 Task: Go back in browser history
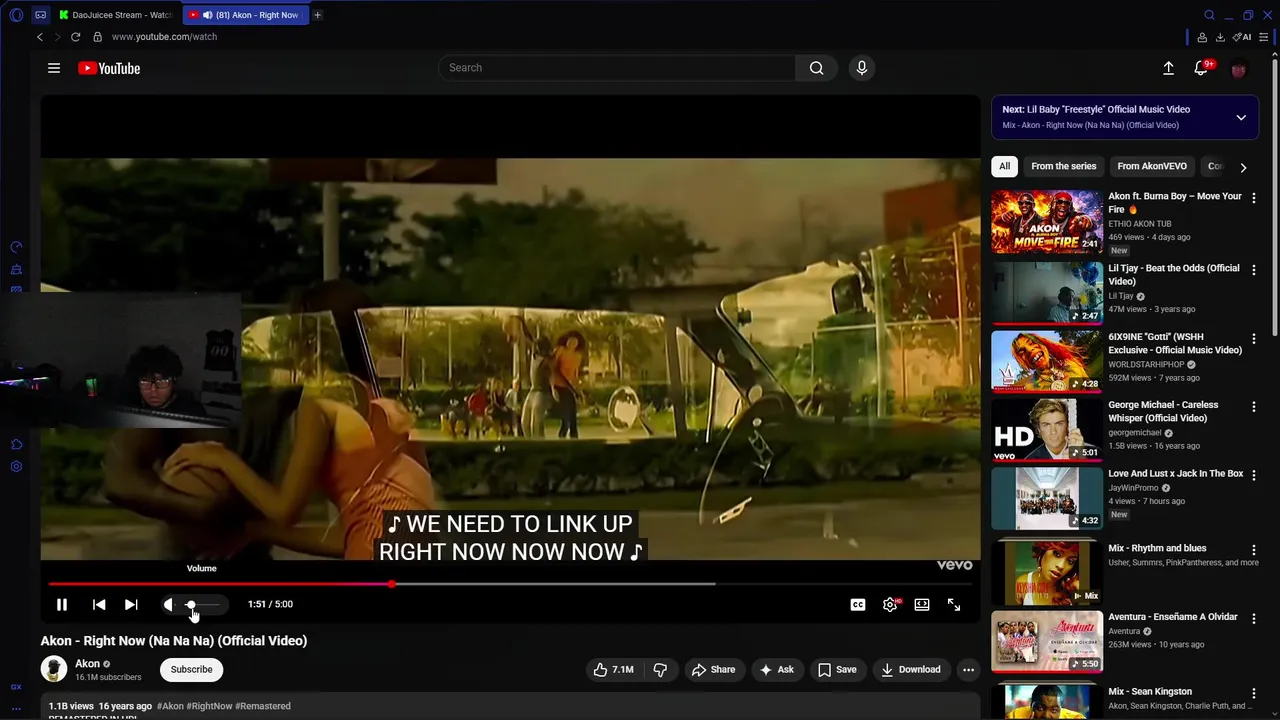tap(40, 37)
